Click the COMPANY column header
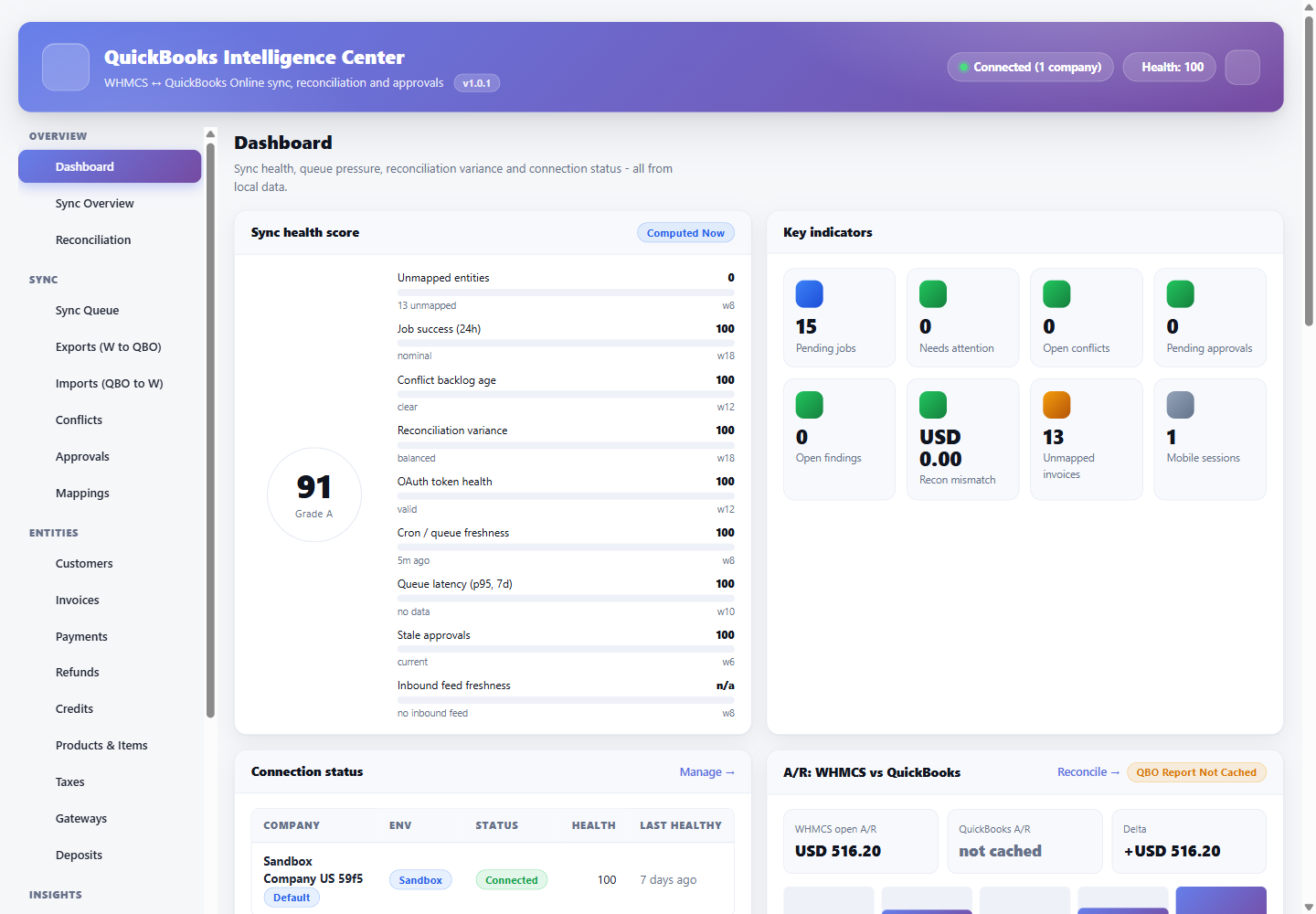This screenshot has width=1316, height=914. pos(292,825)
